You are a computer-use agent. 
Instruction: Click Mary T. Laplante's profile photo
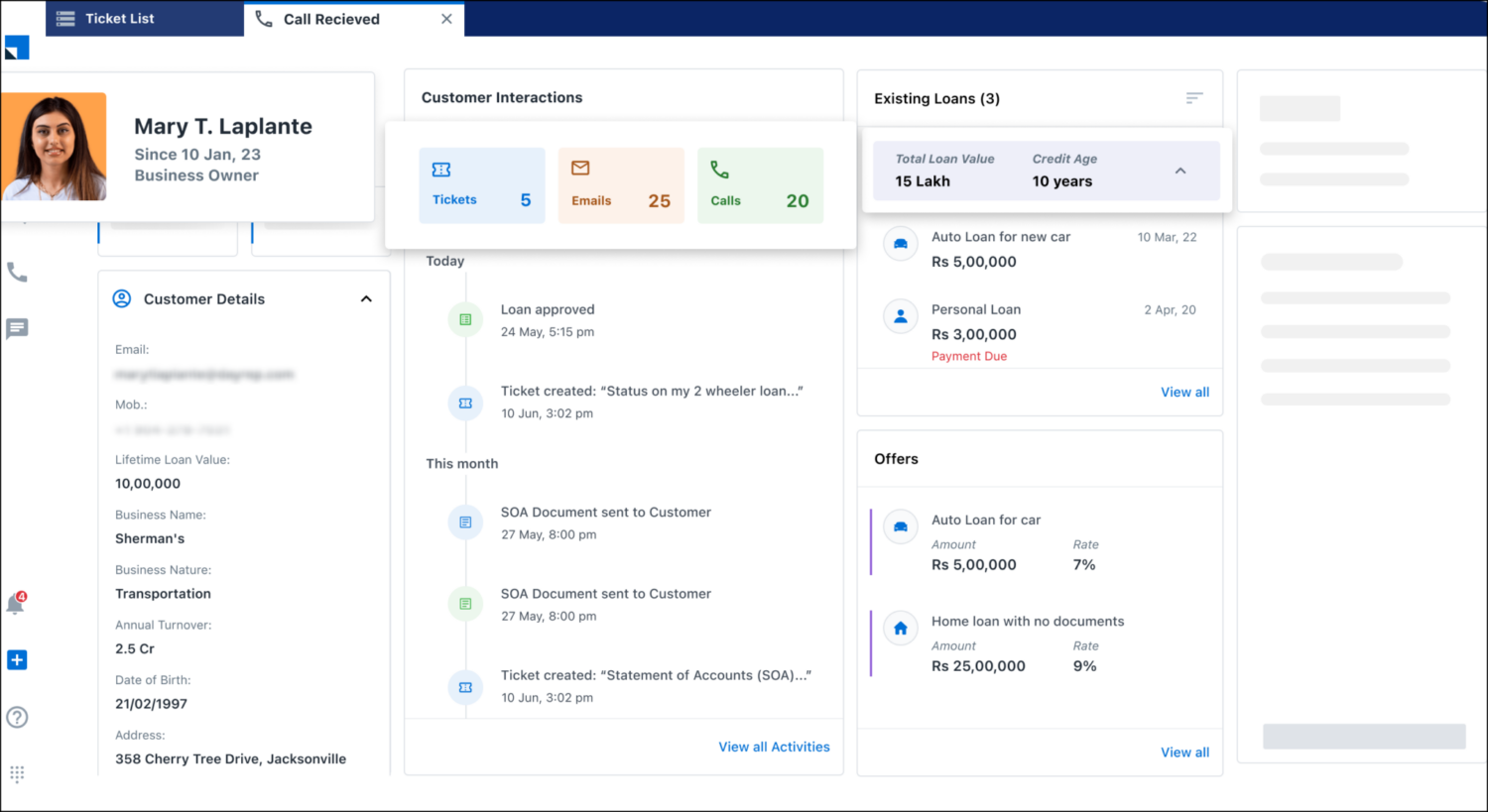coord(54,145)
